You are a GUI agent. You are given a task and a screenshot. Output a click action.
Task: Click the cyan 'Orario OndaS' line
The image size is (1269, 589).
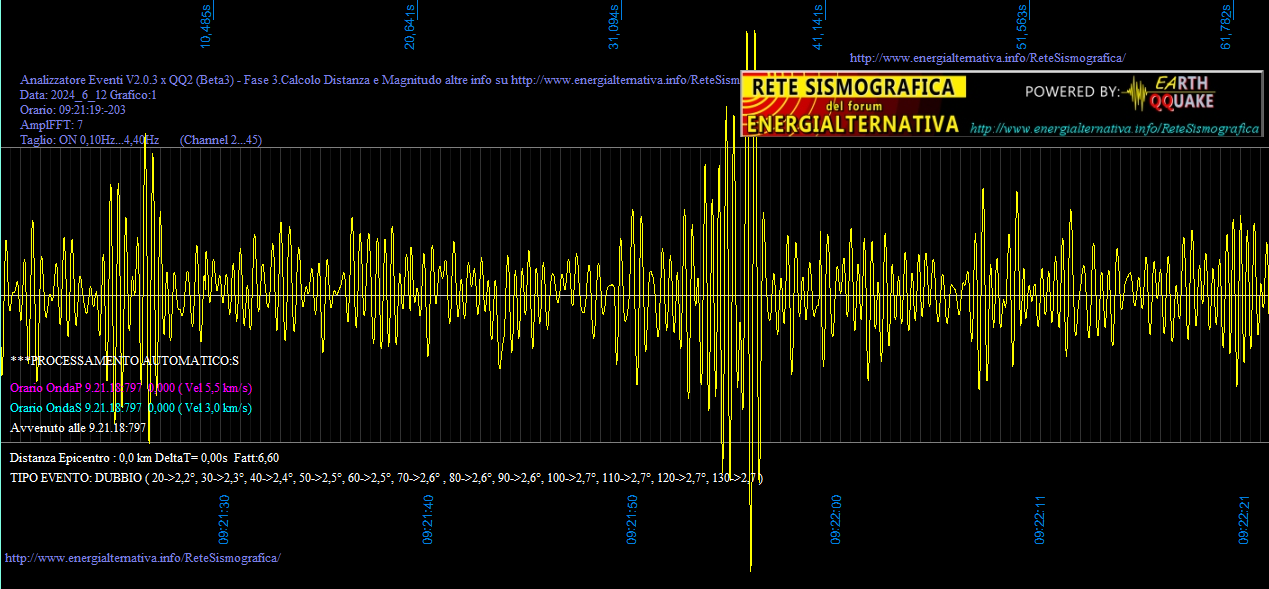[x=131, y=408]
